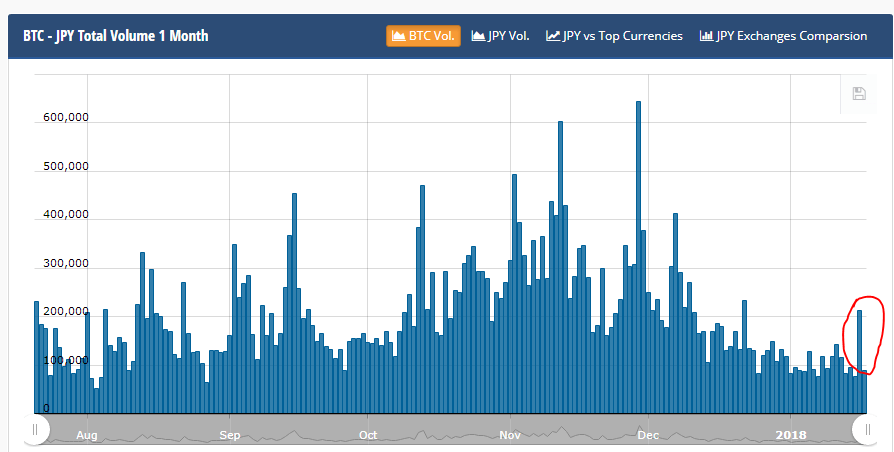Viewport: 894px width, 452px height.
Task: Click the bar chart icon beside JPY Exchanges
Action: click(x=706, y=36)
